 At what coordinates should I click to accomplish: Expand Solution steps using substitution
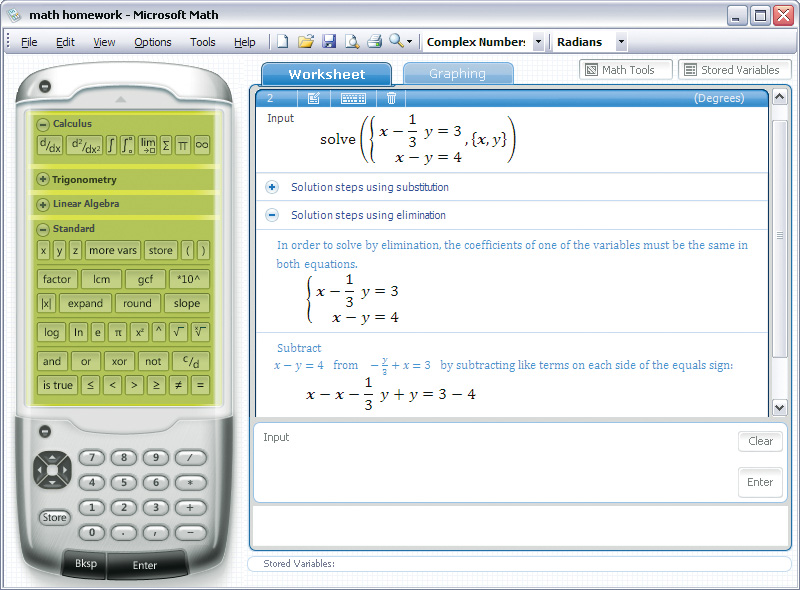[x=272, y=187]
